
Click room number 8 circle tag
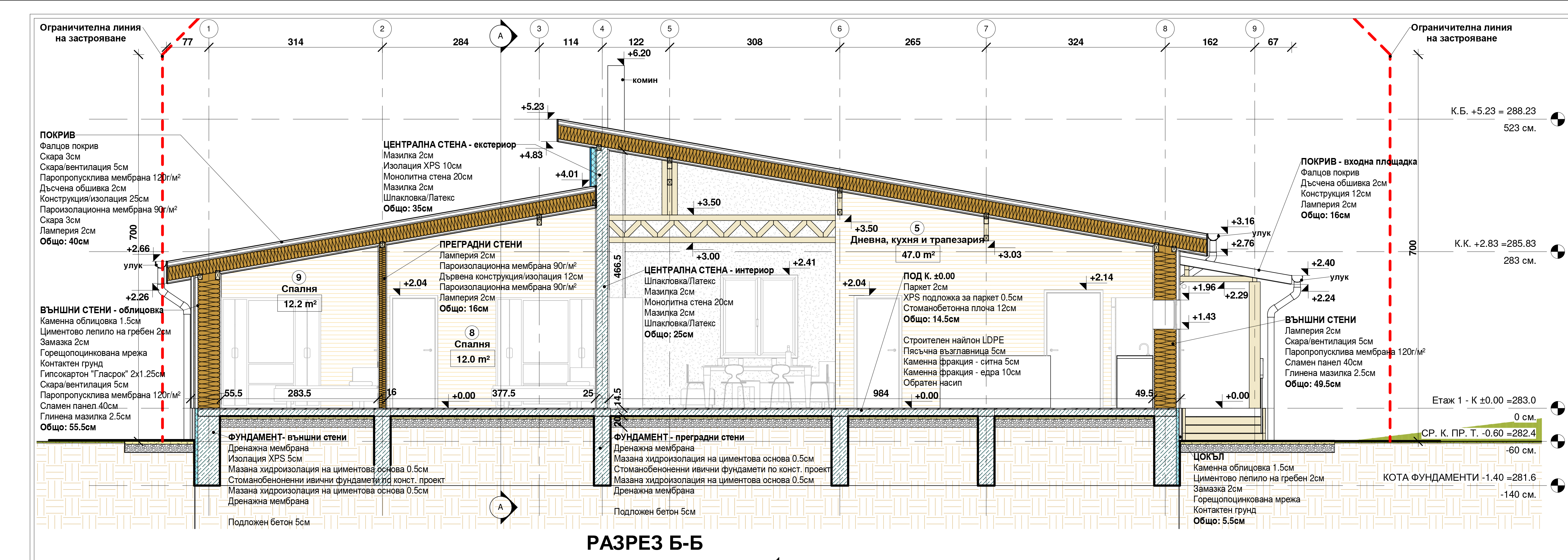click(472, 333)
